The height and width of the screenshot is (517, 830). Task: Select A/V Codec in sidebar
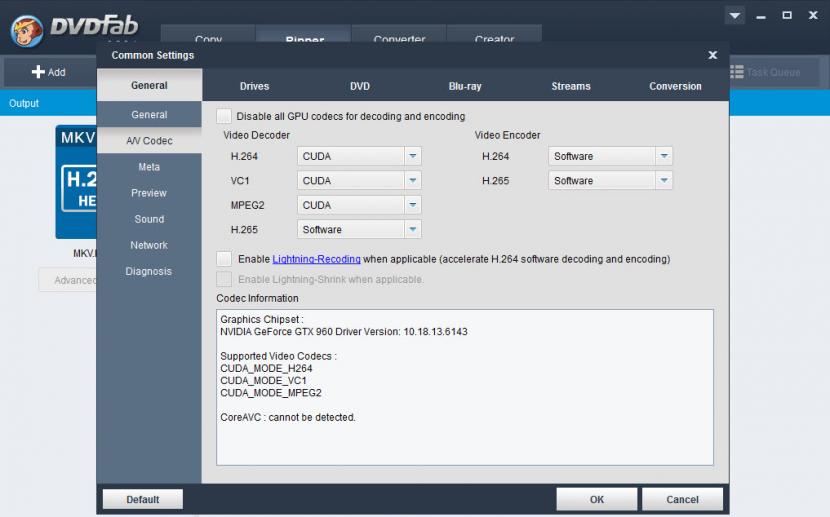(x=149, y=141)
